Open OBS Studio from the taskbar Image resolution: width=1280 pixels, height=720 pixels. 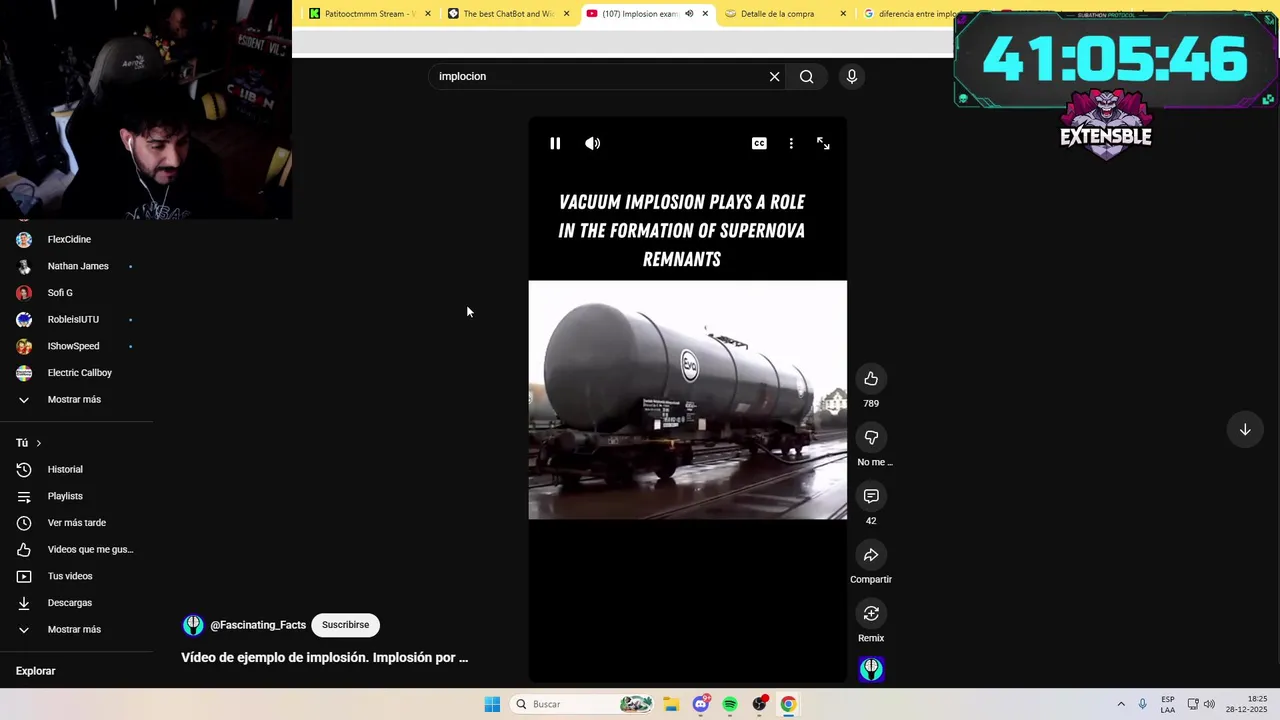pyautogui.click(x=760, y=704)
